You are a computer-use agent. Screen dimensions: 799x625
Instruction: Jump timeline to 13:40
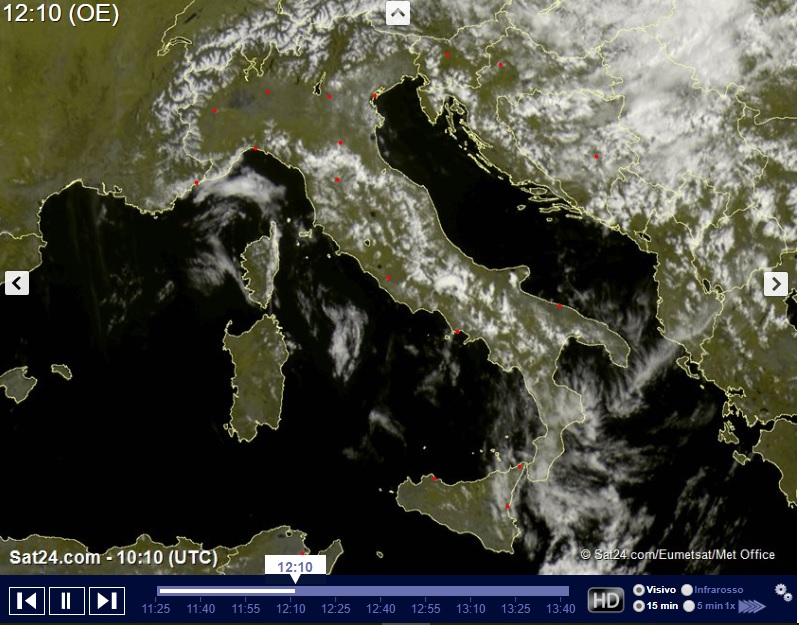point(561,609)
